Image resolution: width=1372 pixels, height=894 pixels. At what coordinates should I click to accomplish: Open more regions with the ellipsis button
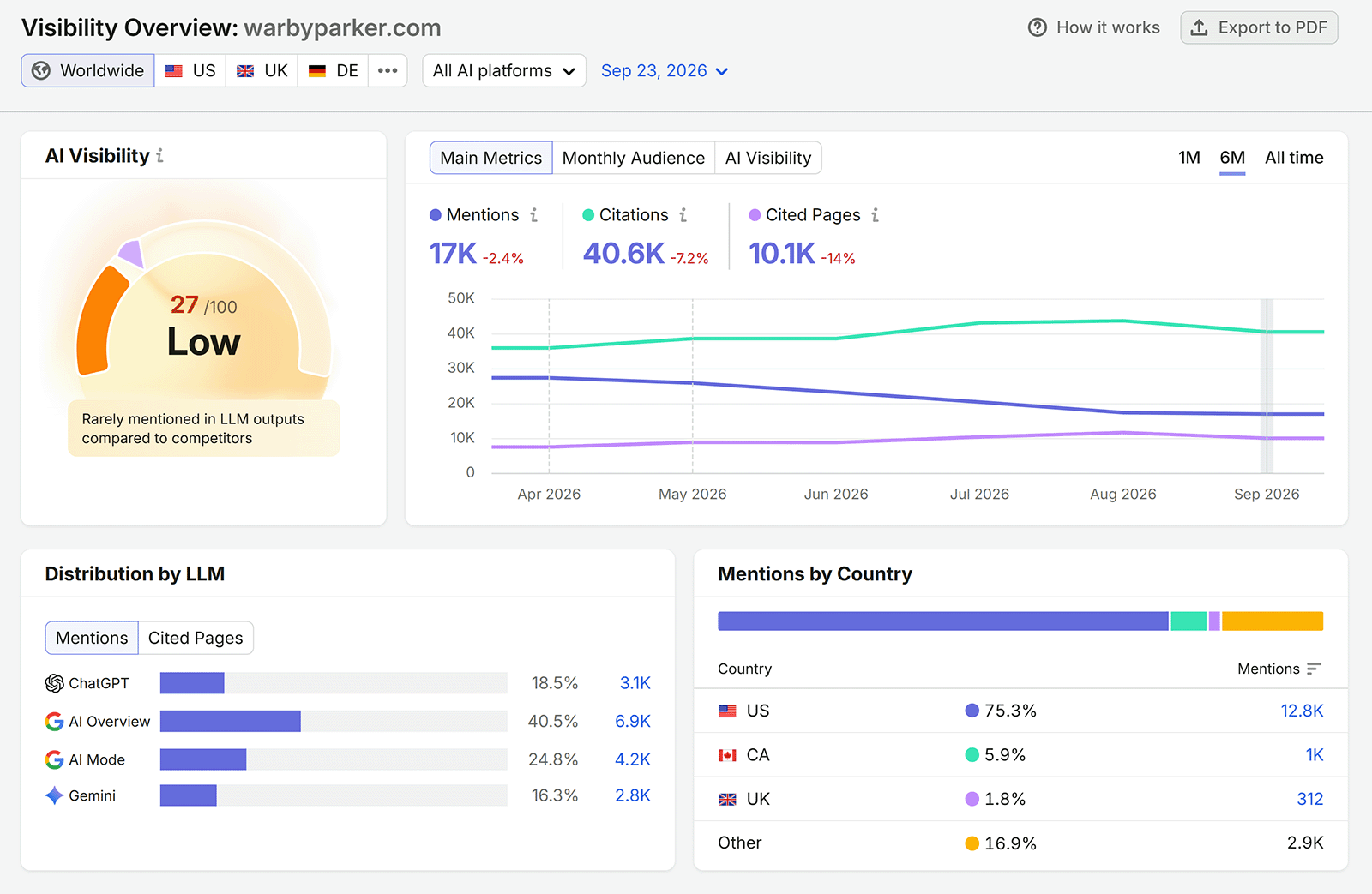pos(388,70)
